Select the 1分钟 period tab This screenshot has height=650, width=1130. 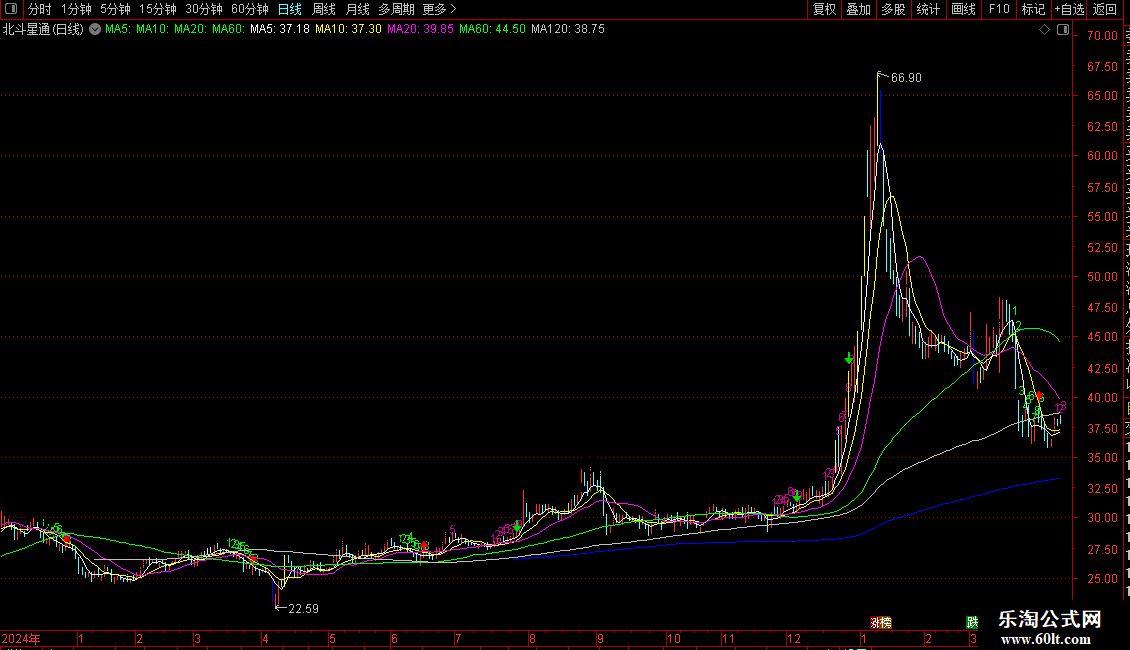(76, 9)
